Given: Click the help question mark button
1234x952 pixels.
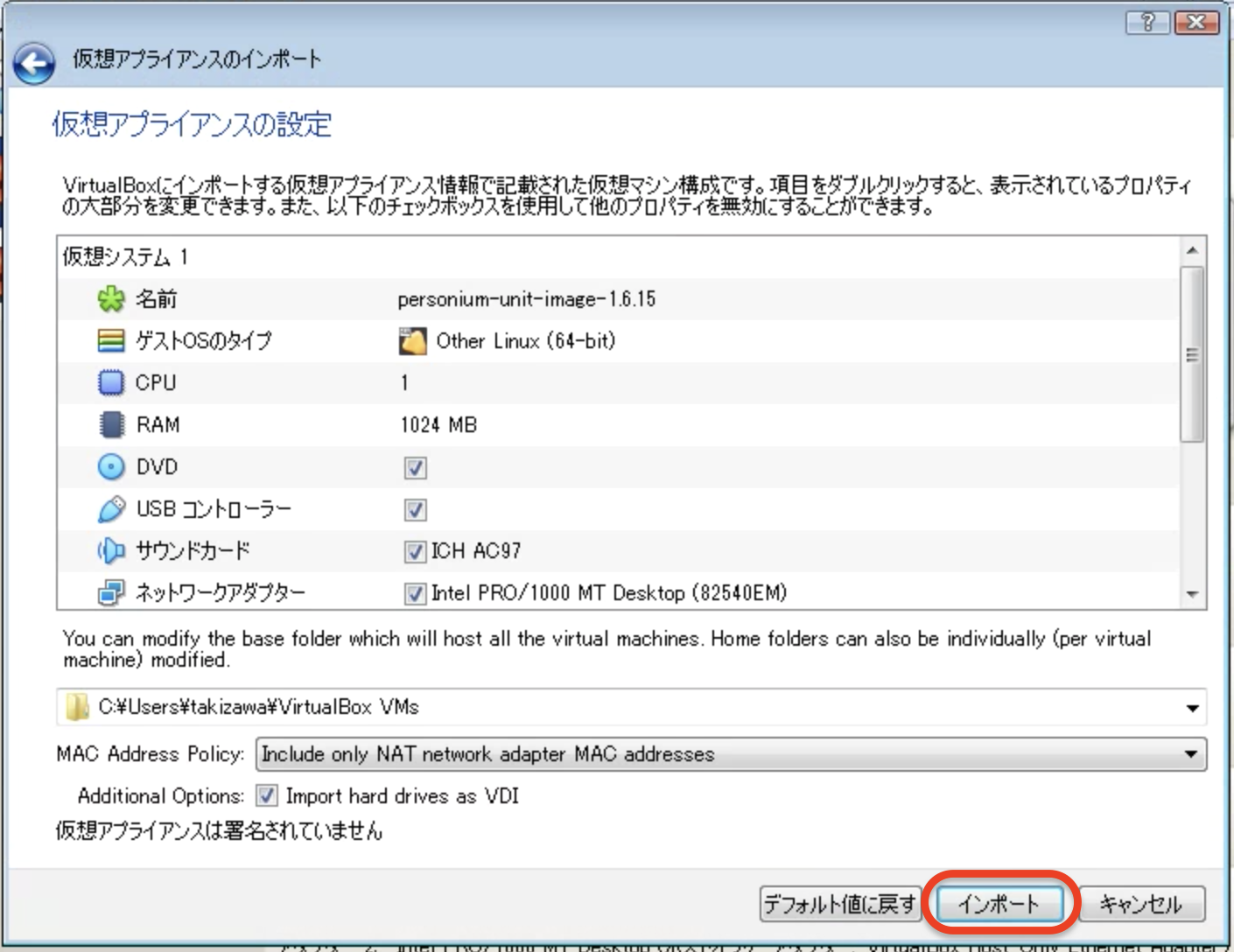Looking at the screenshot, I should [x=1148, y=22].
